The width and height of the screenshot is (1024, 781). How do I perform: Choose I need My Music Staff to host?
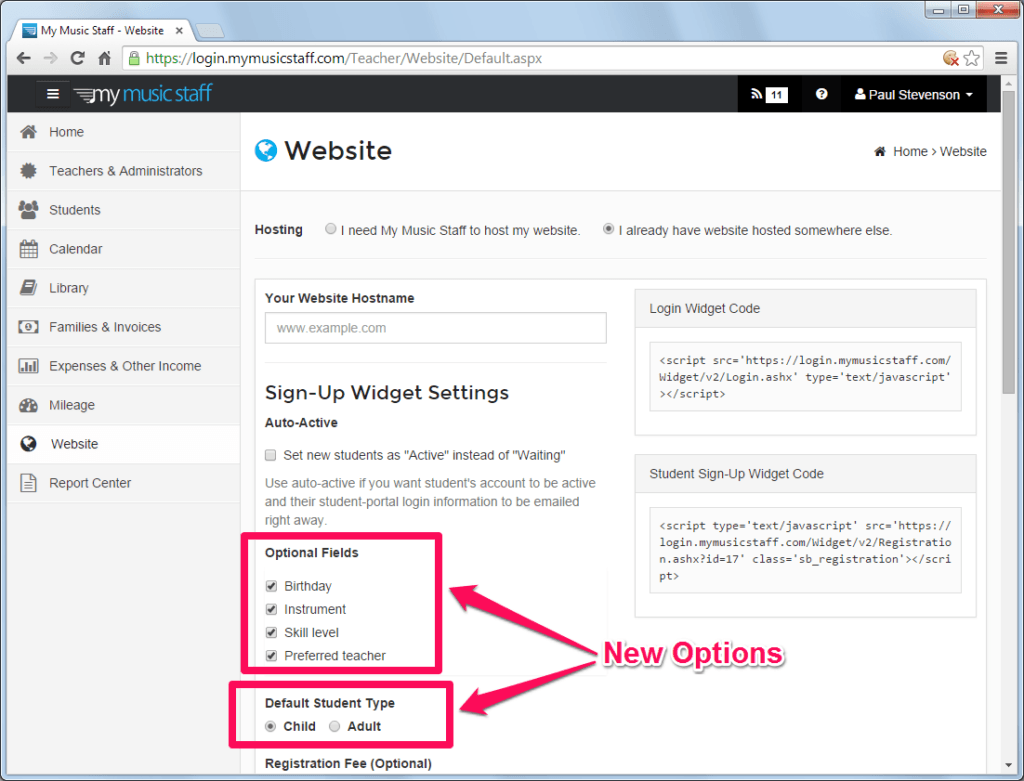(x=330, y=228)
